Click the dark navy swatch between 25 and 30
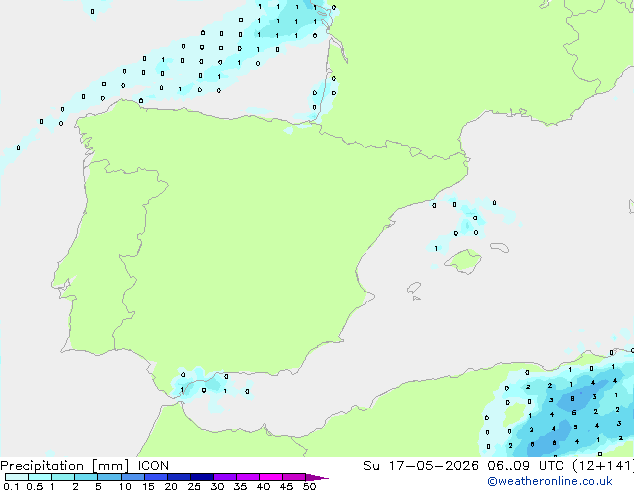The width and height of the screenshot is (634, 490). point(201,477)
